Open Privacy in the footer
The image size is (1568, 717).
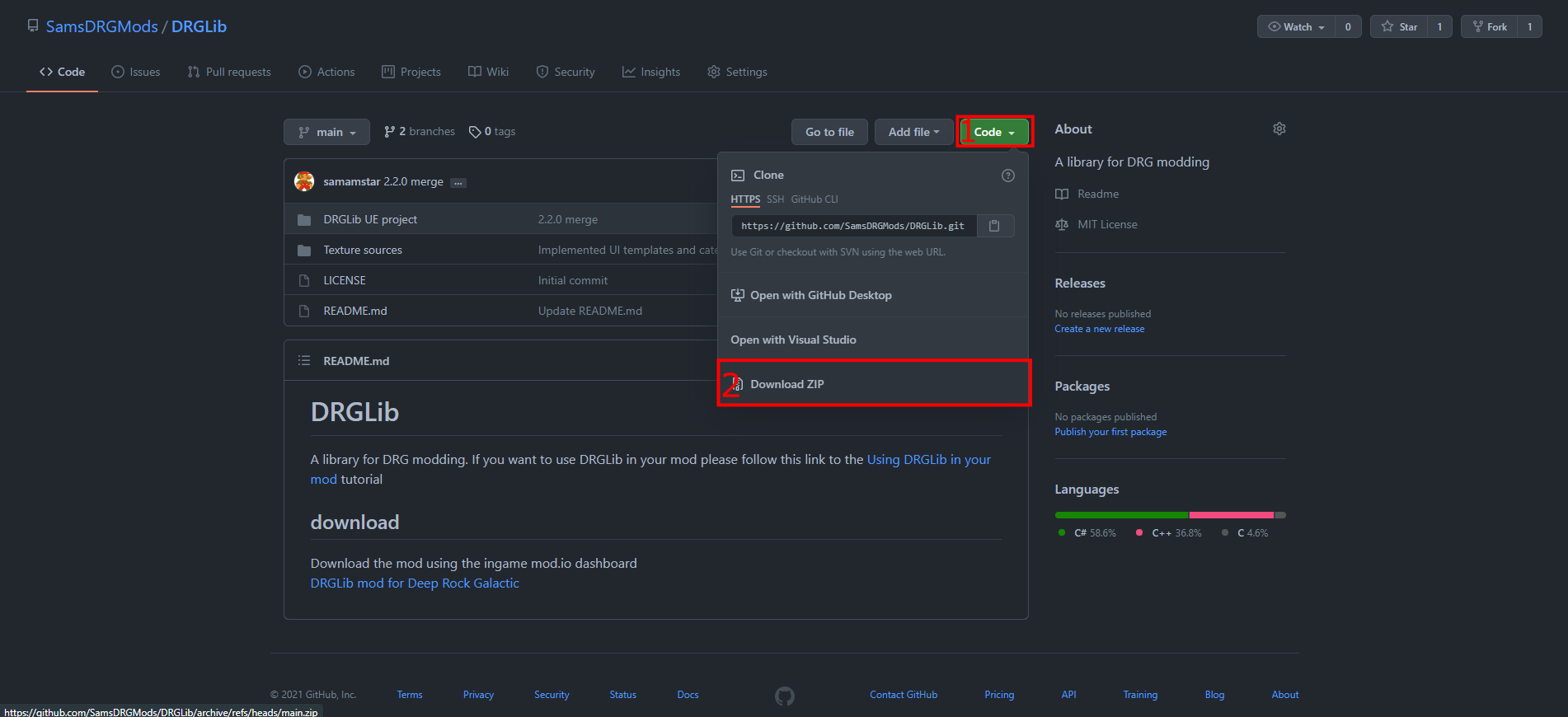point(478,695)
